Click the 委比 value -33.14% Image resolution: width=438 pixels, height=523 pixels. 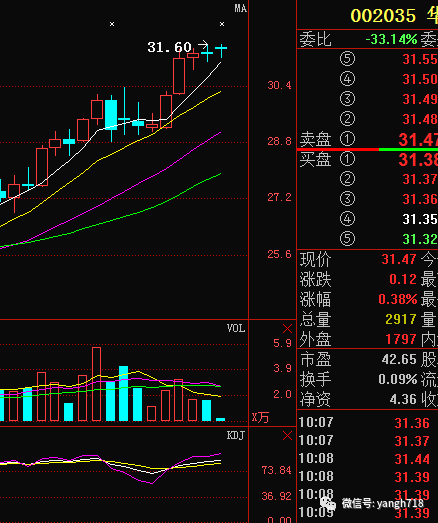coord(391,39)
